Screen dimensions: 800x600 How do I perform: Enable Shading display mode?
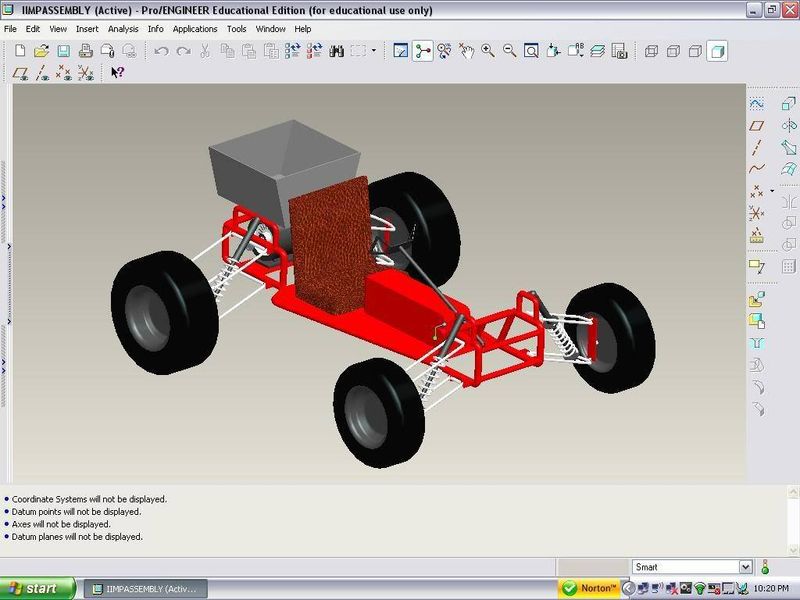tap(717, 51)
